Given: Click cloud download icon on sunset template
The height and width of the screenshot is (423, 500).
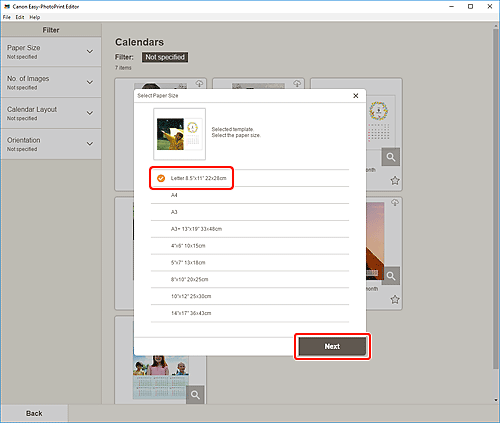Looking at the screenshot, I should pos(395,203).
